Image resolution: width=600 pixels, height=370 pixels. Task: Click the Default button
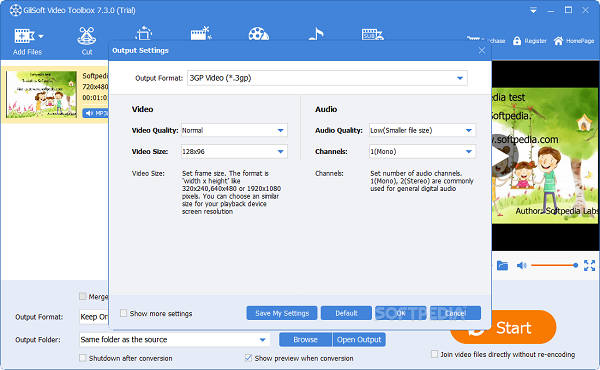tap(346, 313)
